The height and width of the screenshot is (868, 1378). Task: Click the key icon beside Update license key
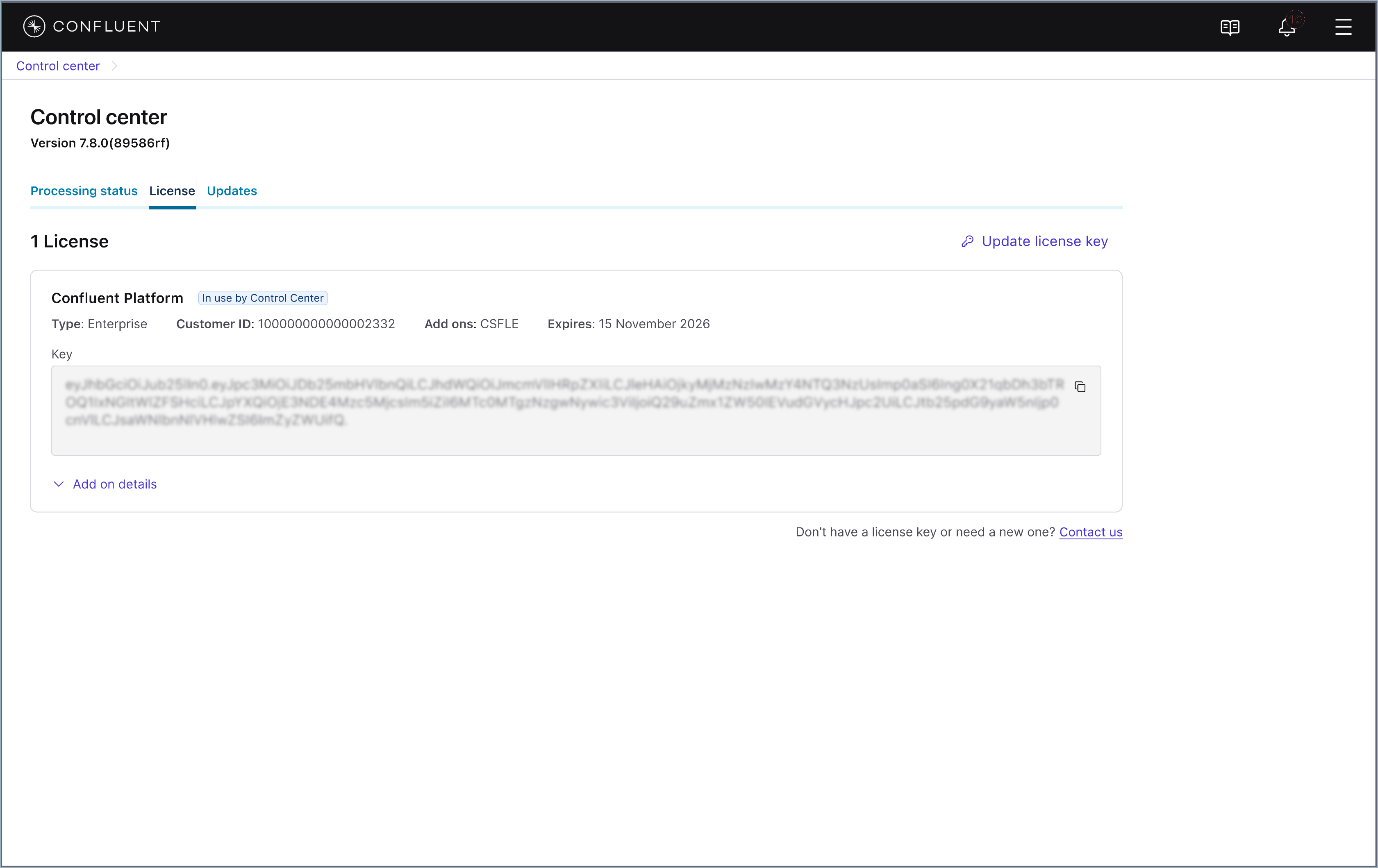pyautogui.click(x=967, y=241)
